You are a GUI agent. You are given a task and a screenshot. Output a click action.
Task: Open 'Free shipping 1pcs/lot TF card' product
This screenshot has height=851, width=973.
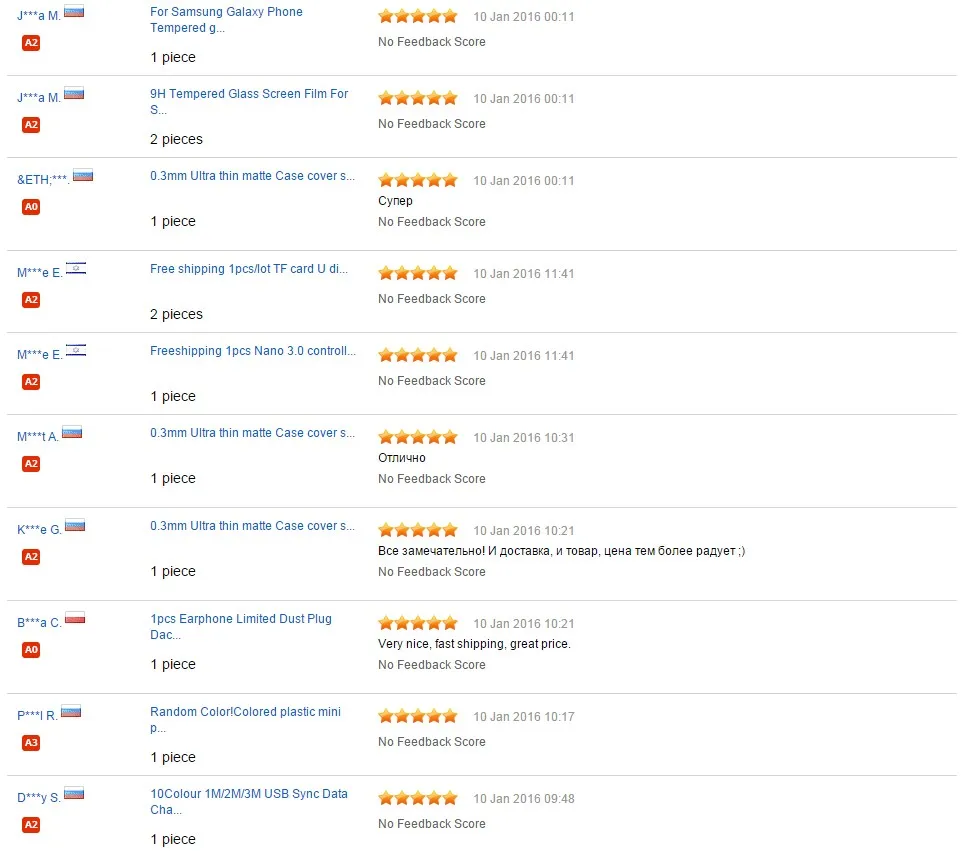(249, 269)
